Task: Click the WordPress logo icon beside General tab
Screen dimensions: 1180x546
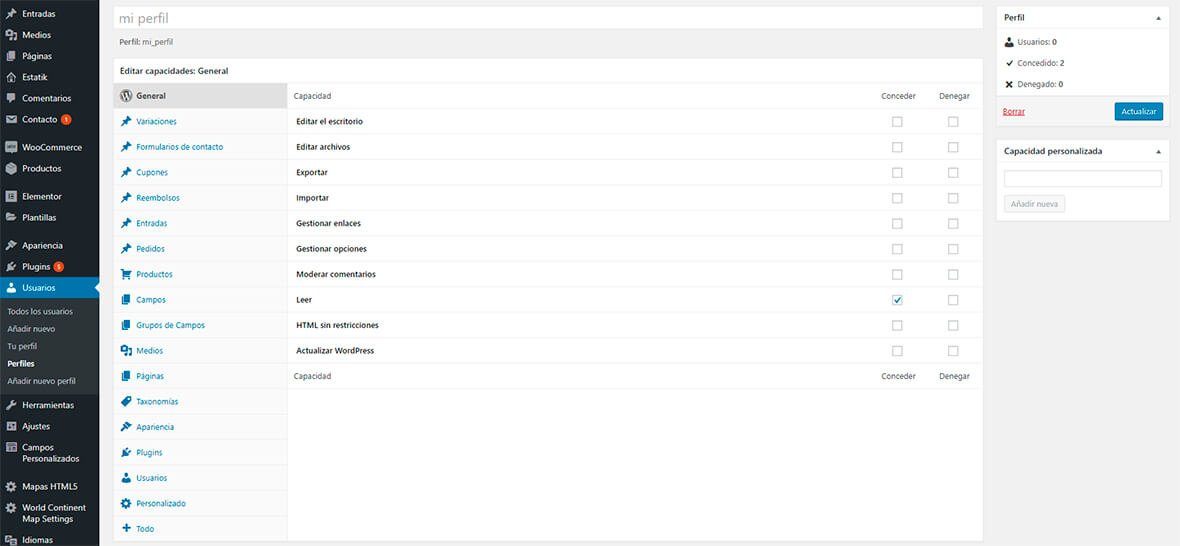Action: (126, 96)
